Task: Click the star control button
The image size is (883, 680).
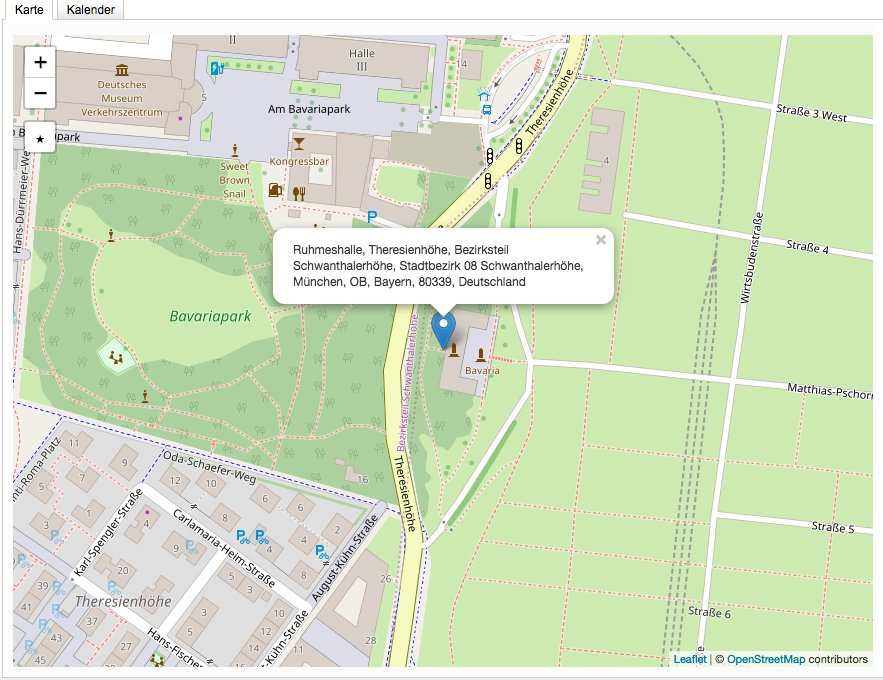Action: (40, 136)
